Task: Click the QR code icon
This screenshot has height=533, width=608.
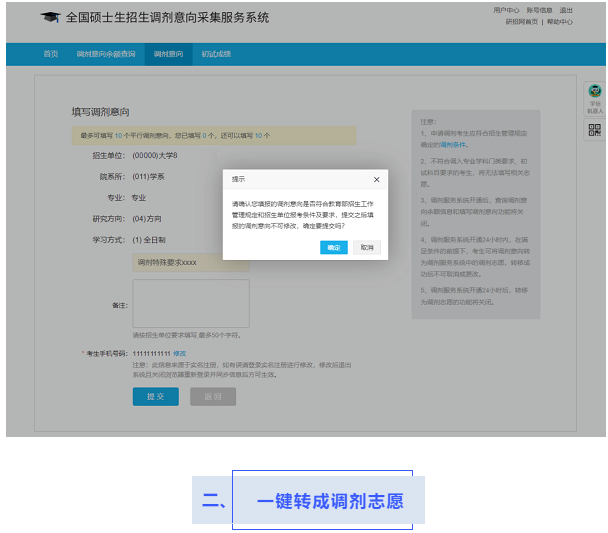Action: [594, 129]
